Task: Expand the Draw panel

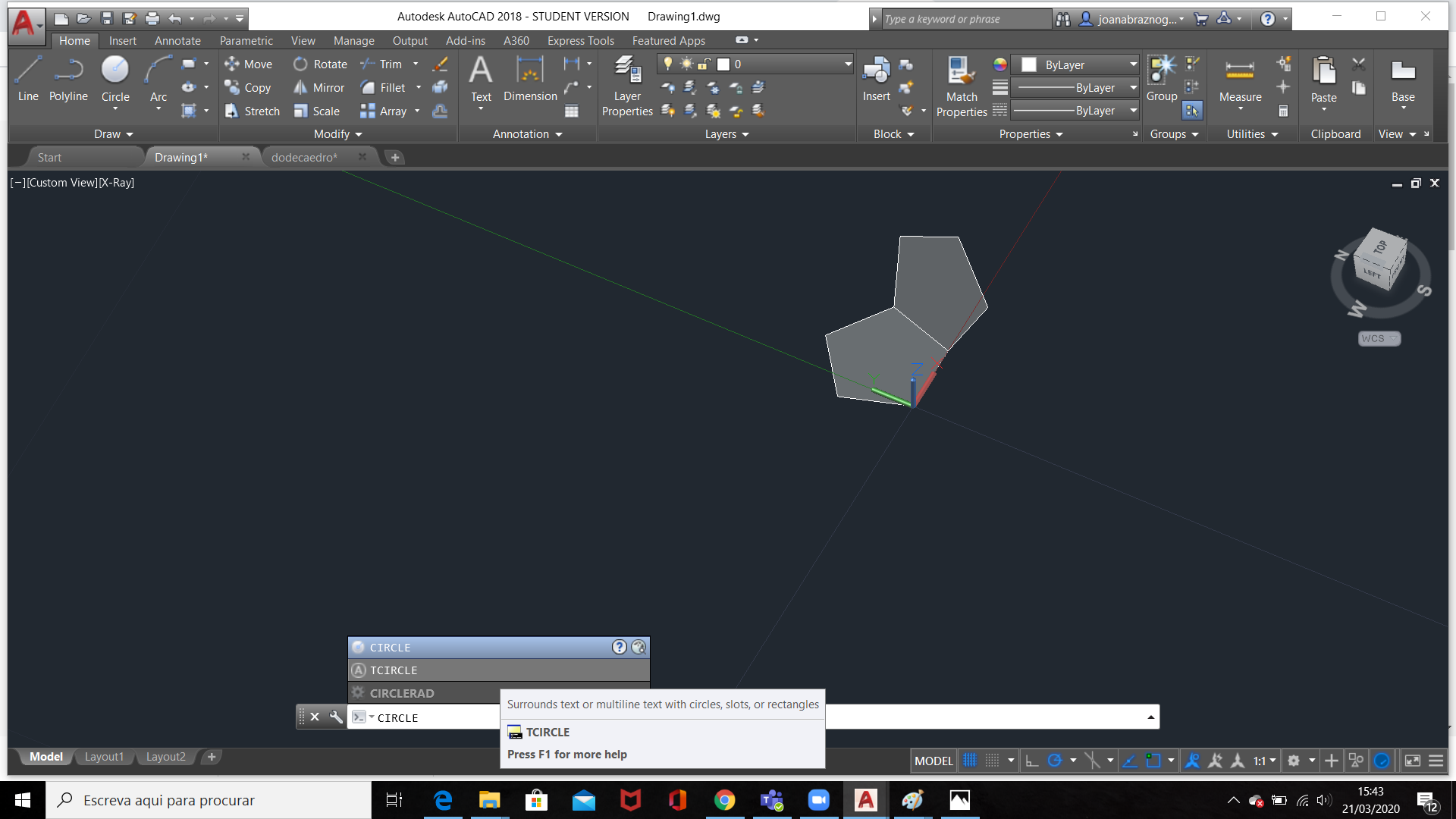Action: pos(114,133)
